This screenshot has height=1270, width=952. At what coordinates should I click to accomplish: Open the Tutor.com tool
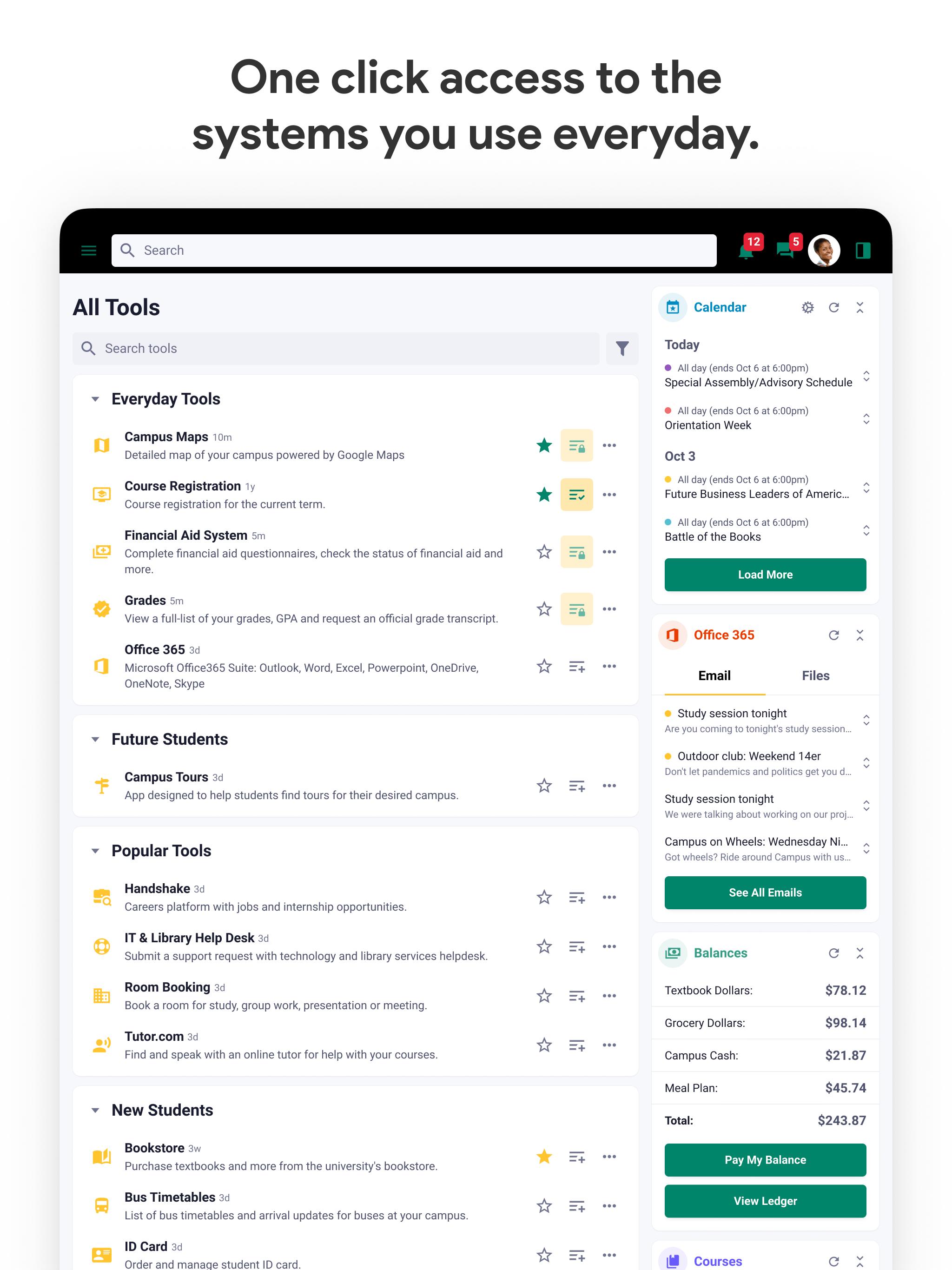pyautogui.click(x=154, y=1036)
